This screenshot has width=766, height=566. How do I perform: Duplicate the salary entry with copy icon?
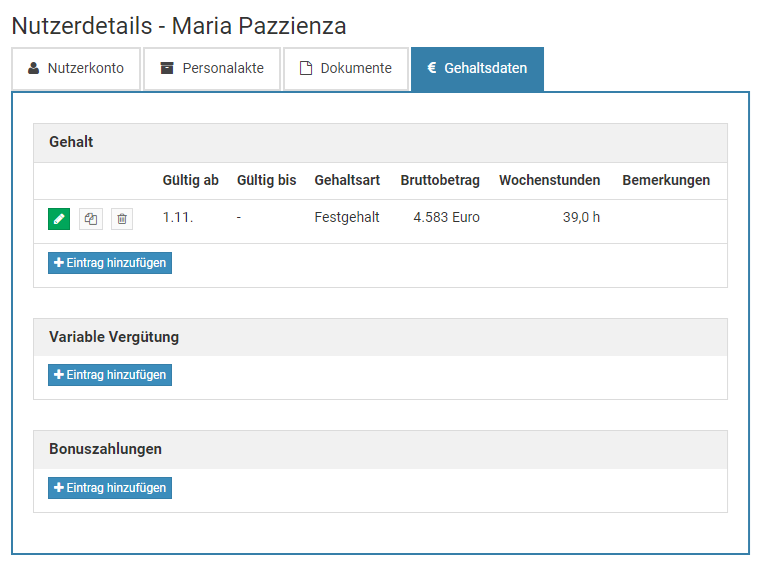click(90, 218)
